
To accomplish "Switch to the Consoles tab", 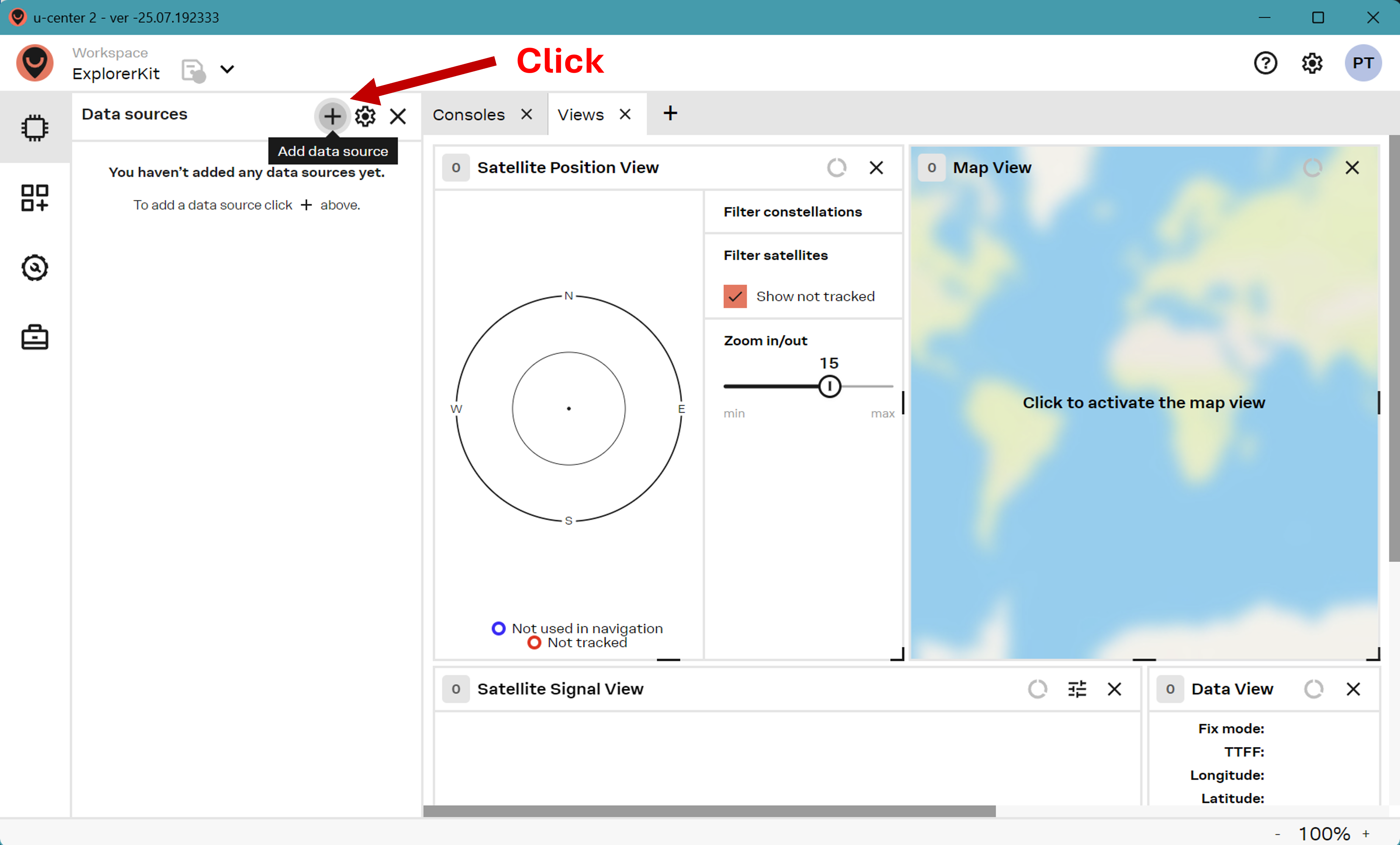I will click(468, 115).
